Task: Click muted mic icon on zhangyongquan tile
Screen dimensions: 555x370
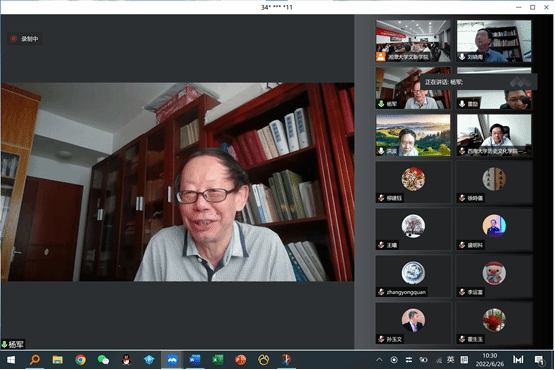Action: [381, 292]
